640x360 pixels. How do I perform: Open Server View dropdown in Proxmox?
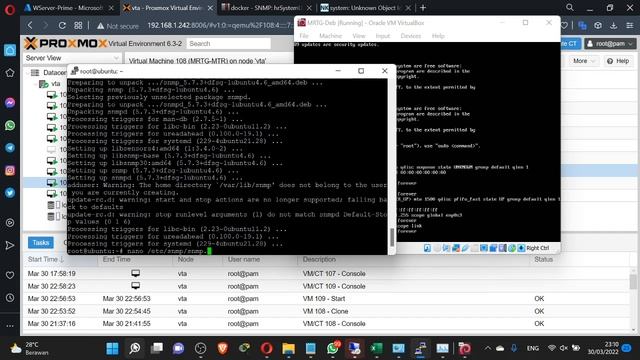point(72,58)
